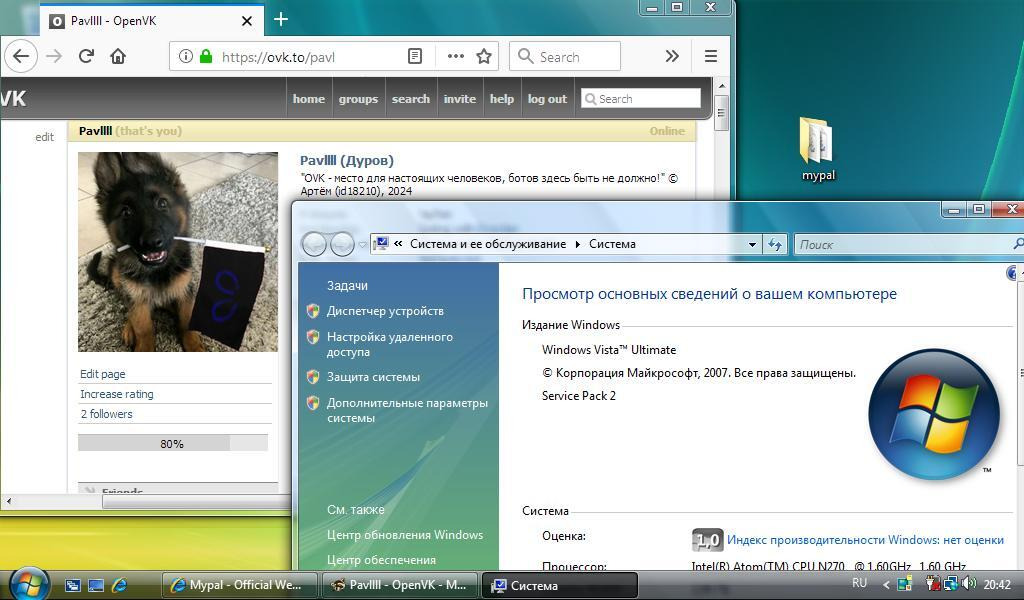
Task: Click the 20:42 clock
Action: pyautogui.click(x=997, y=584)
